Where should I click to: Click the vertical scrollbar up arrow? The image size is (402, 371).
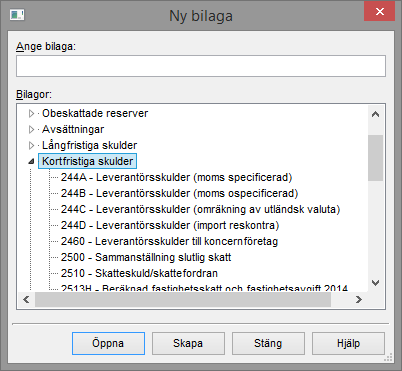pyautogui.click(x=375, y=114)
